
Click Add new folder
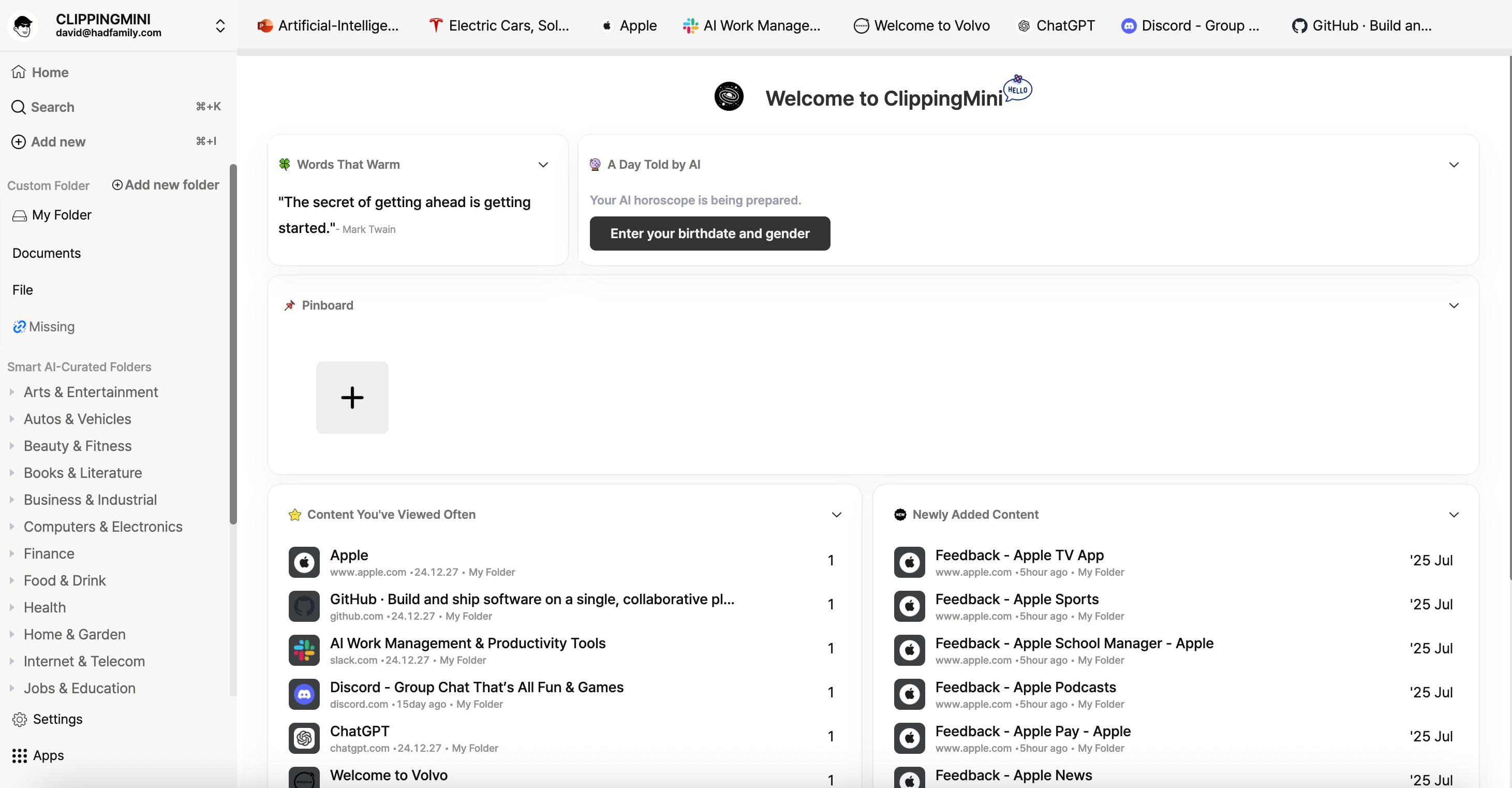[x=166, y=184]
